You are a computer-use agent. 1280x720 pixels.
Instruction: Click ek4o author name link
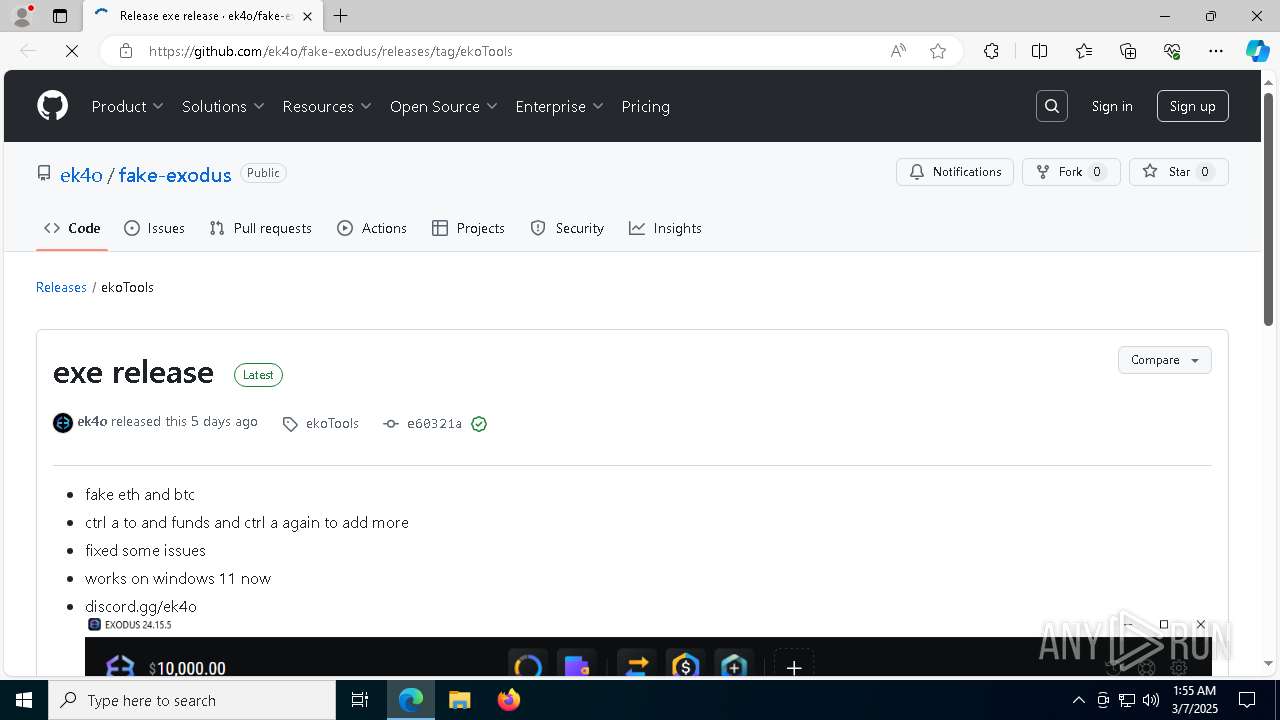coord(92,422)
